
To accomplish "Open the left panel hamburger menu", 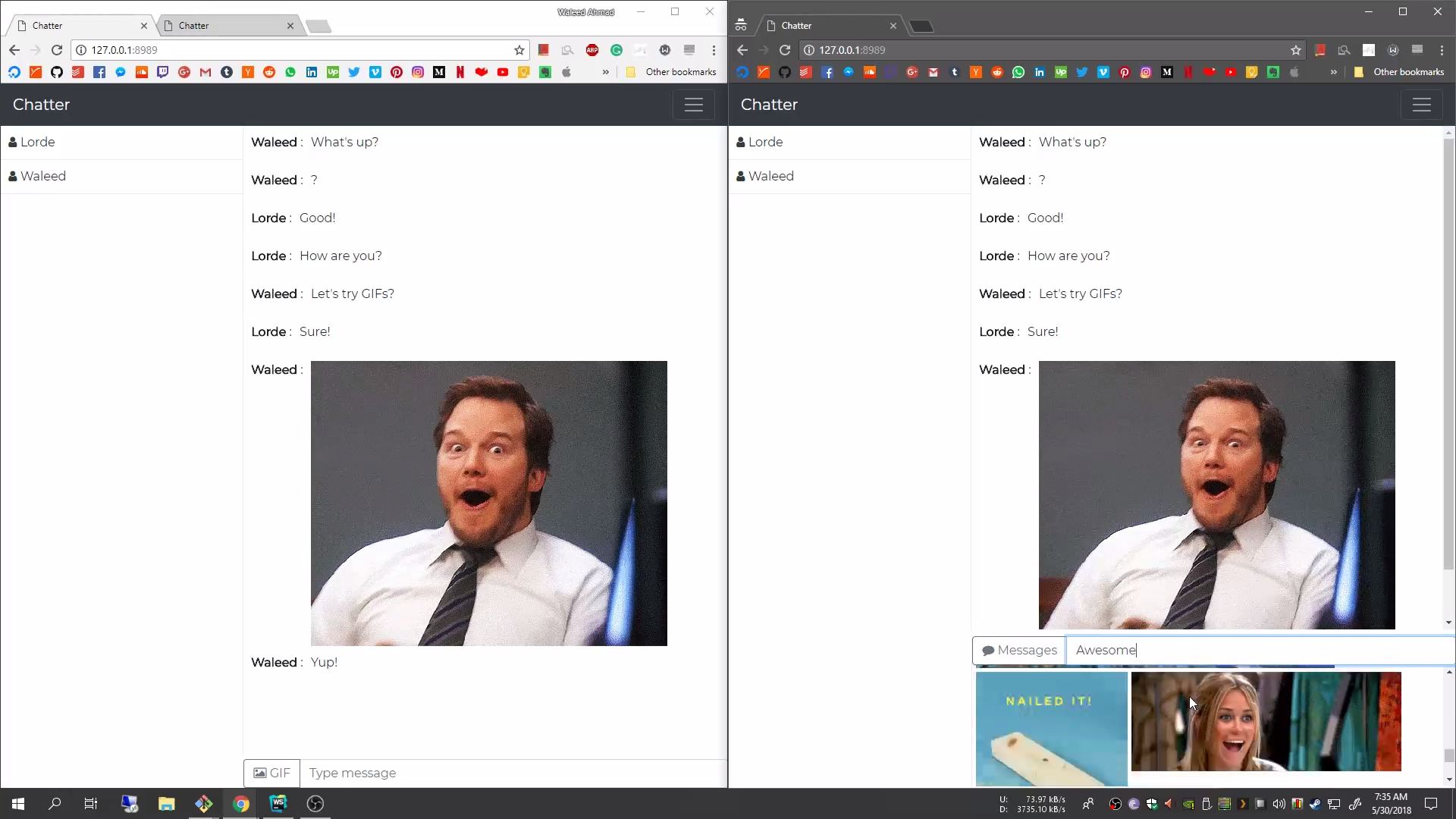I will tap(694, 104).
